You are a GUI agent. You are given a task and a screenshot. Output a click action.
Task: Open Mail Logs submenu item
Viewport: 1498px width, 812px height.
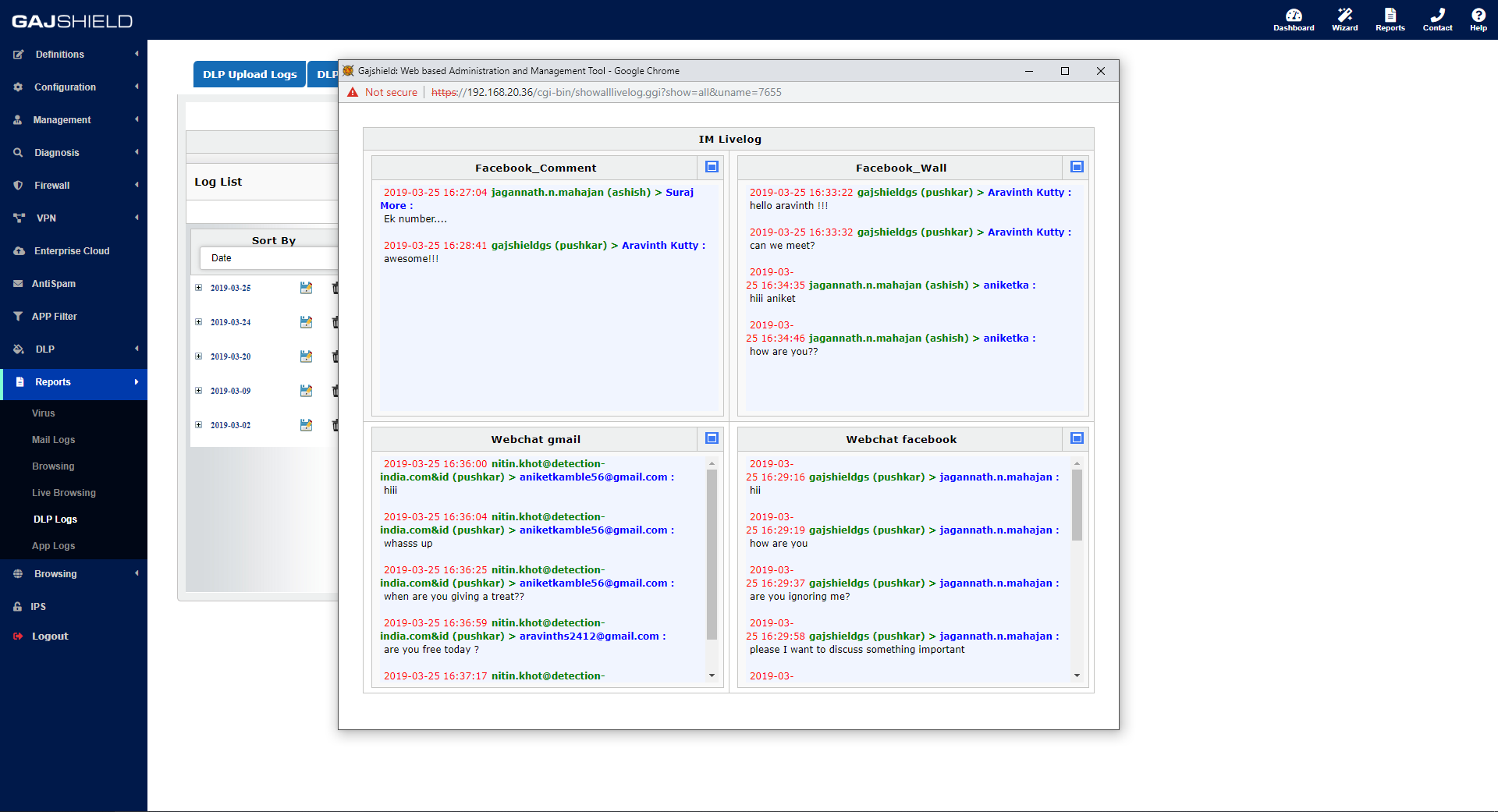pyautogui.click(x=53, y=440)
